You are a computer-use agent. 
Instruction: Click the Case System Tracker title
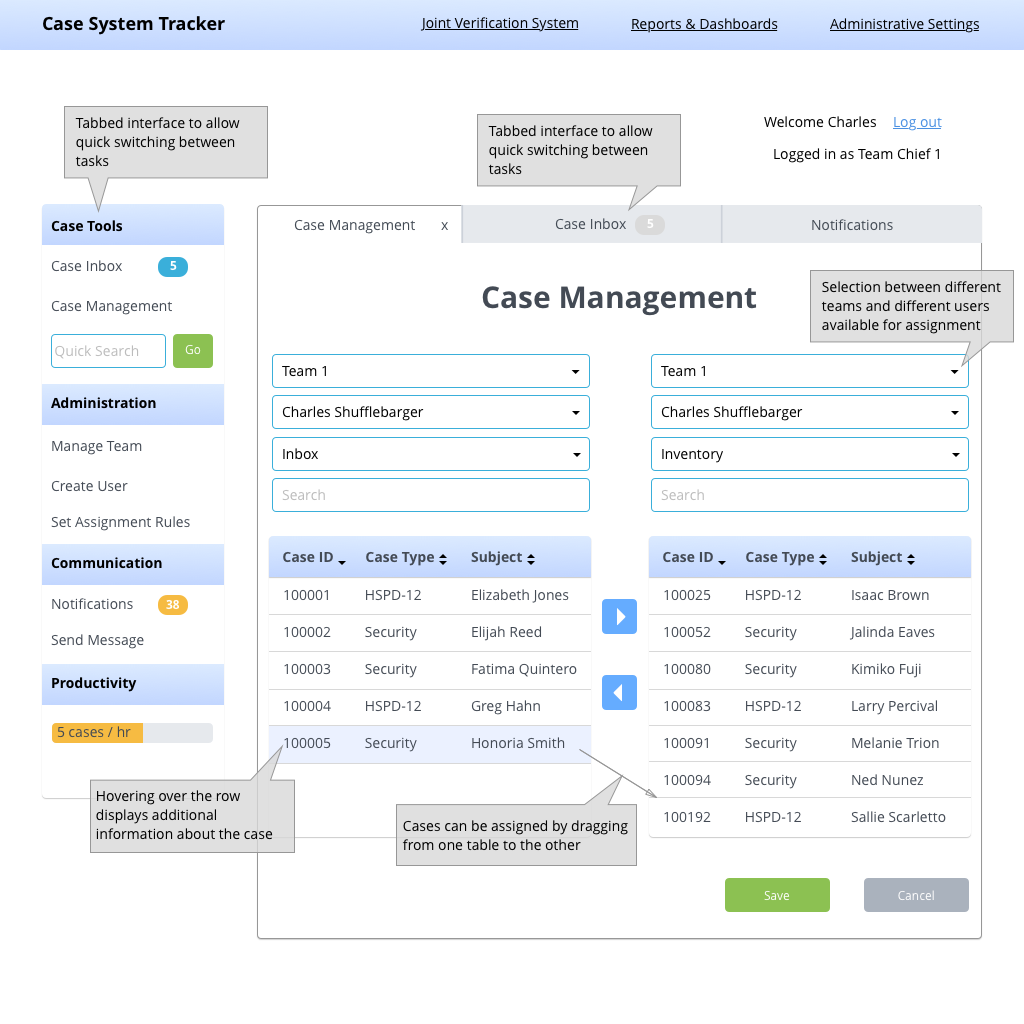[133, 24]
